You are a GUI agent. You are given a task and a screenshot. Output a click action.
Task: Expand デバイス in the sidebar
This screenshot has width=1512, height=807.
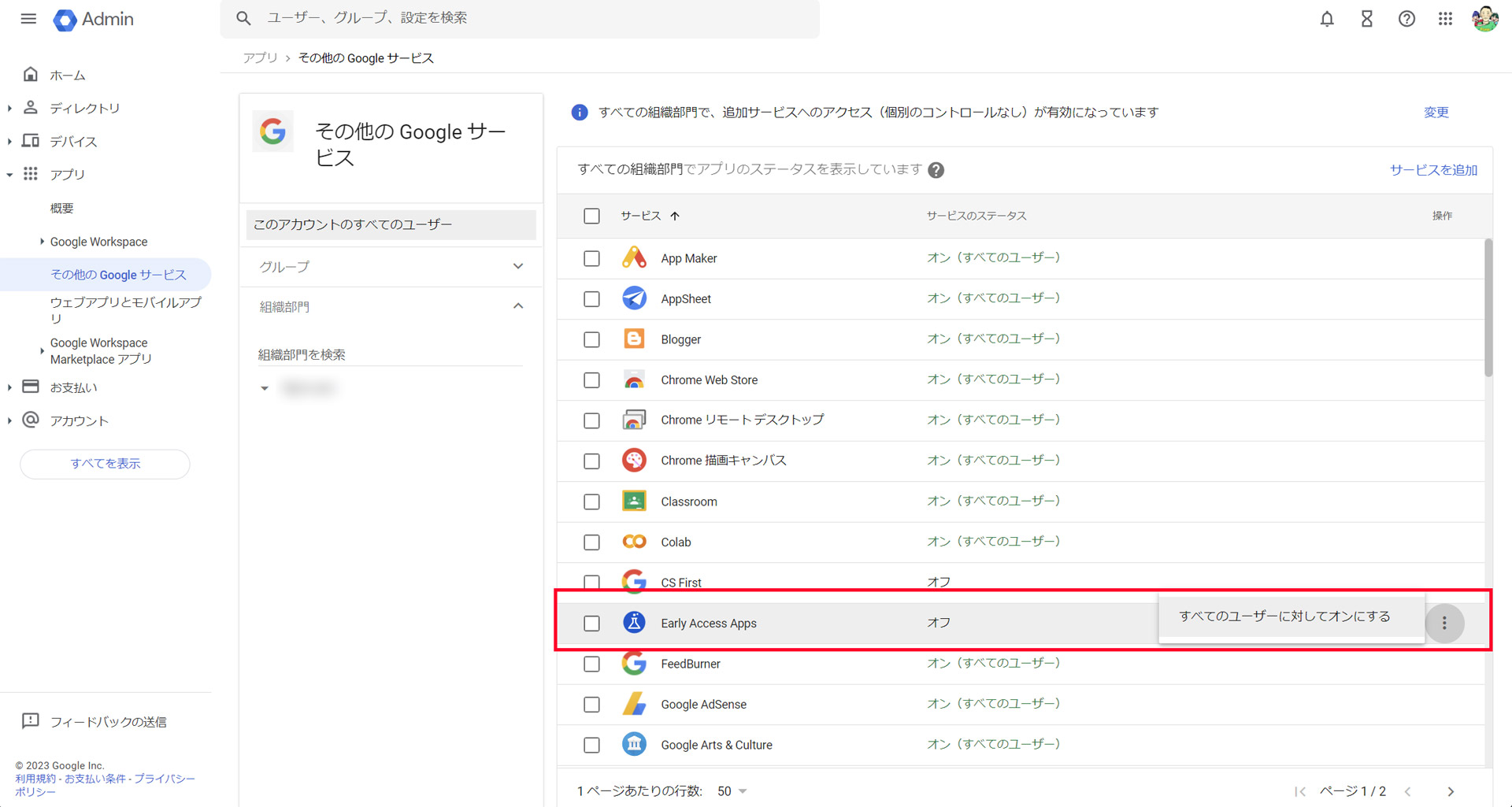tap(9, 142)
